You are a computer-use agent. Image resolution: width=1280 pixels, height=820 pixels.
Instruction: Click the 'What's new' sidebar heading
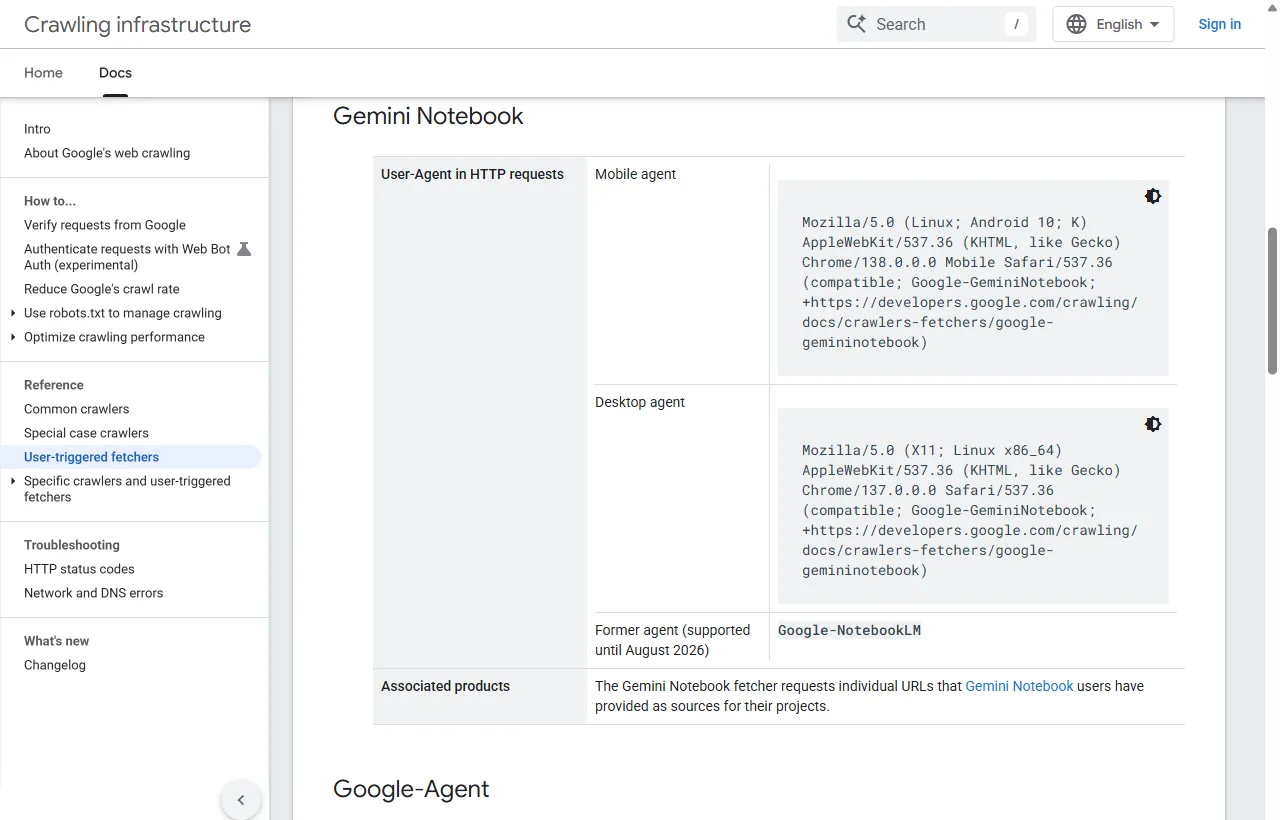pos(57,641)
